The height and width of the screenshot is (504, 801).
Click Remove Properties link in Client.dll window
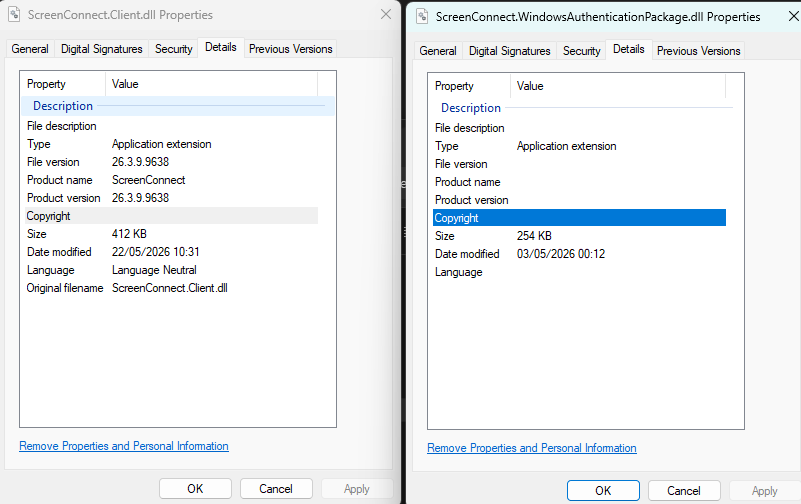(124, 446)
